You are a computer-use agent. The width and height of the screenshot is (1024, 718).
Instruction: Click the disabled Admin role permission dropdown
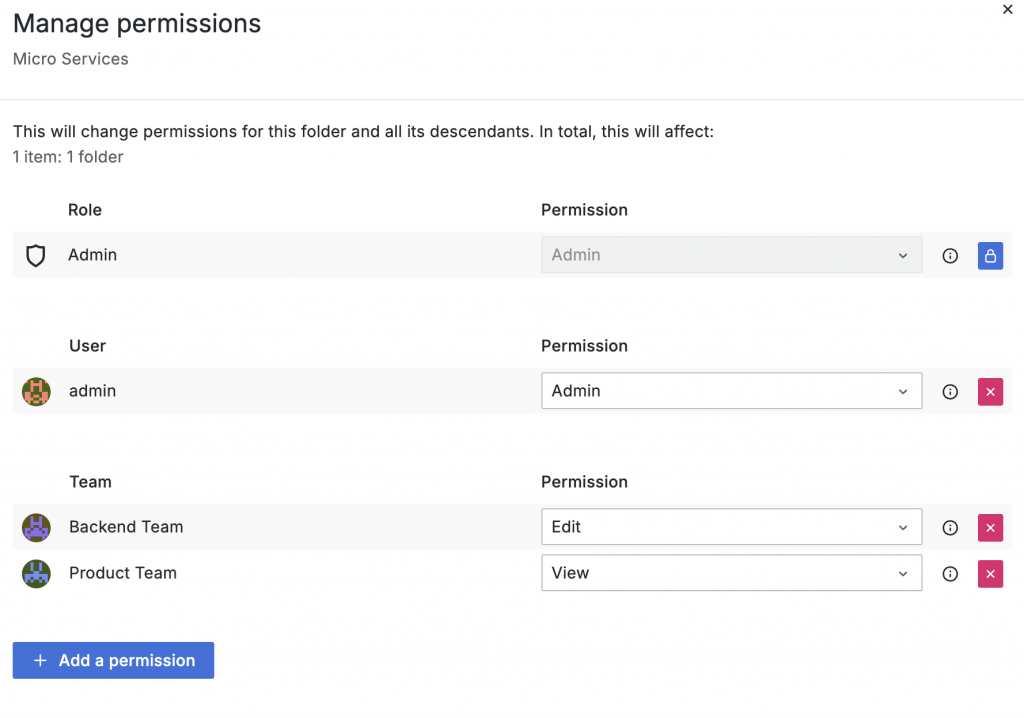coord(731,255)
